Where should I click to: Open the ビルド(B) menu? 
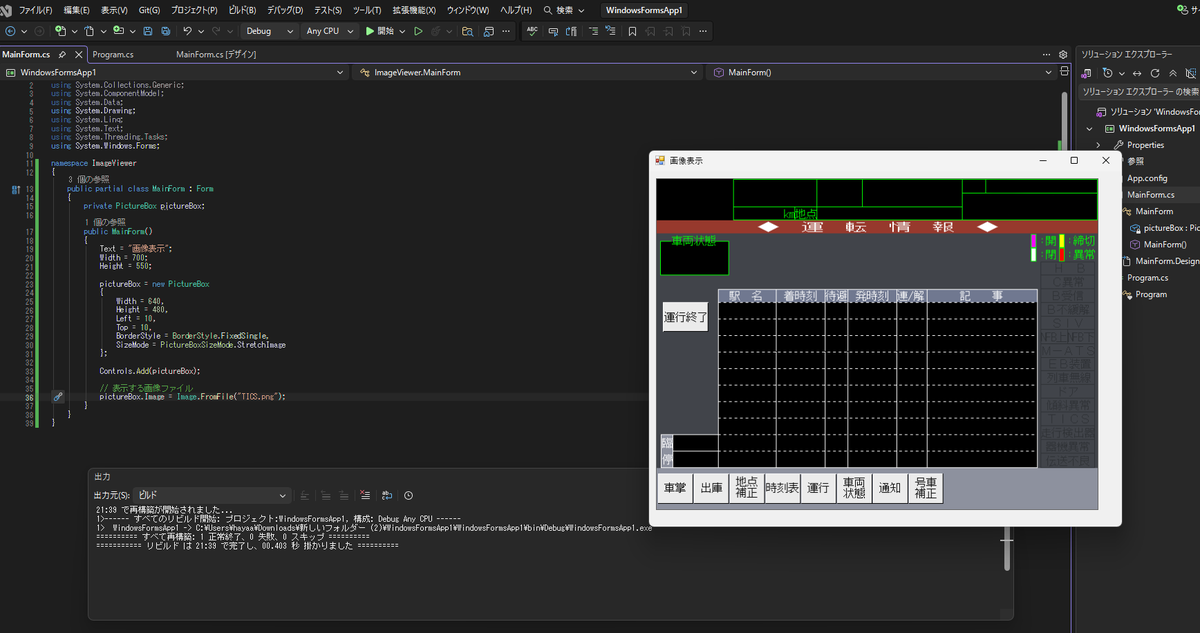coord(241,9)
